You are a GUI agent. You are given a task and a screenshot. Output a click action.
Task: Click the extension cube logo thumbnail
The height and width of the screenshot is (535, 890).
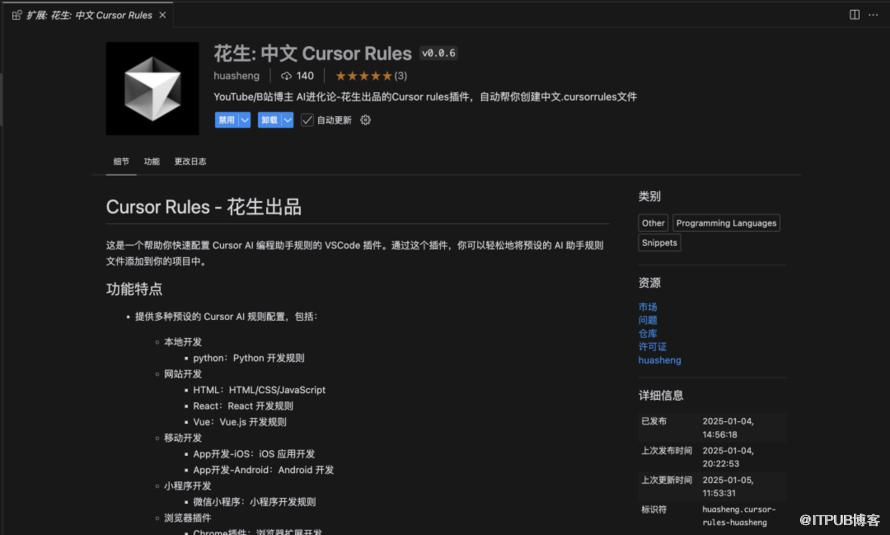coord(152,89)
